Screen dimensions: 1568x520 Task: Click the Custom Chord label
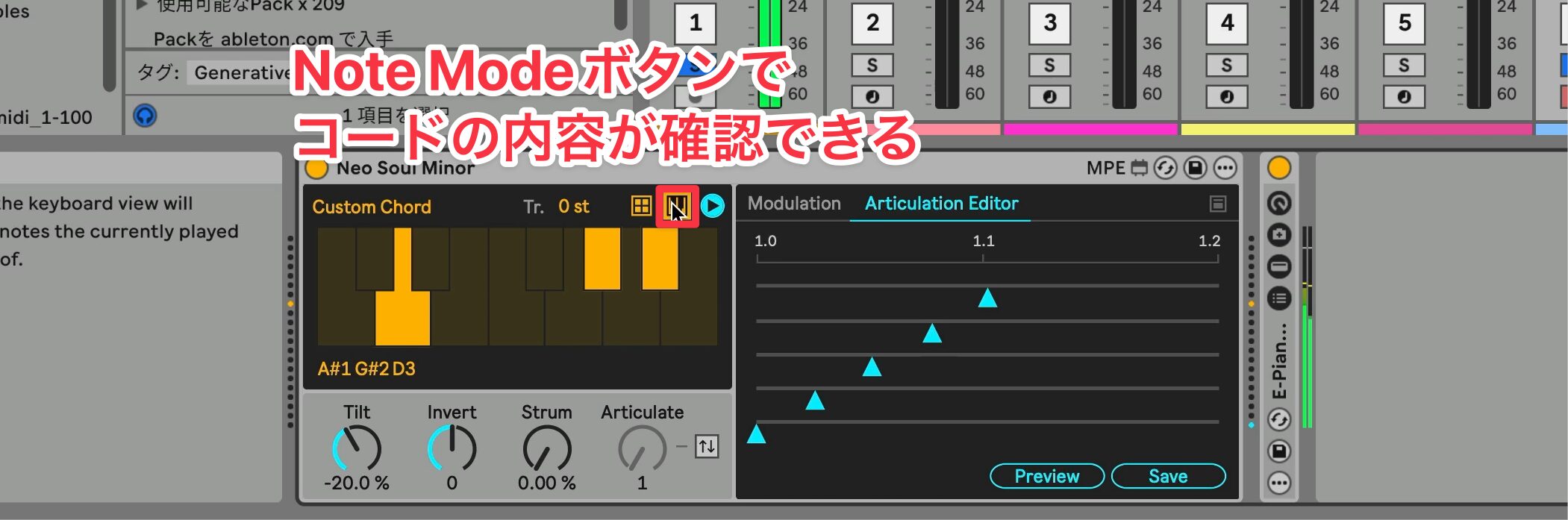372,207
